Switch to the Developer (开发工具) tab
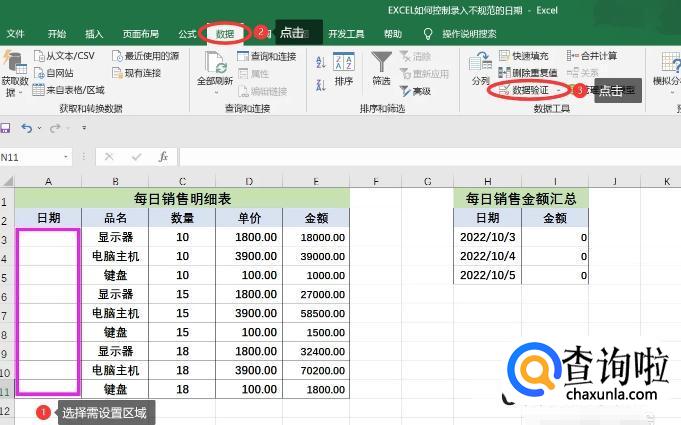 click(346, 34)
